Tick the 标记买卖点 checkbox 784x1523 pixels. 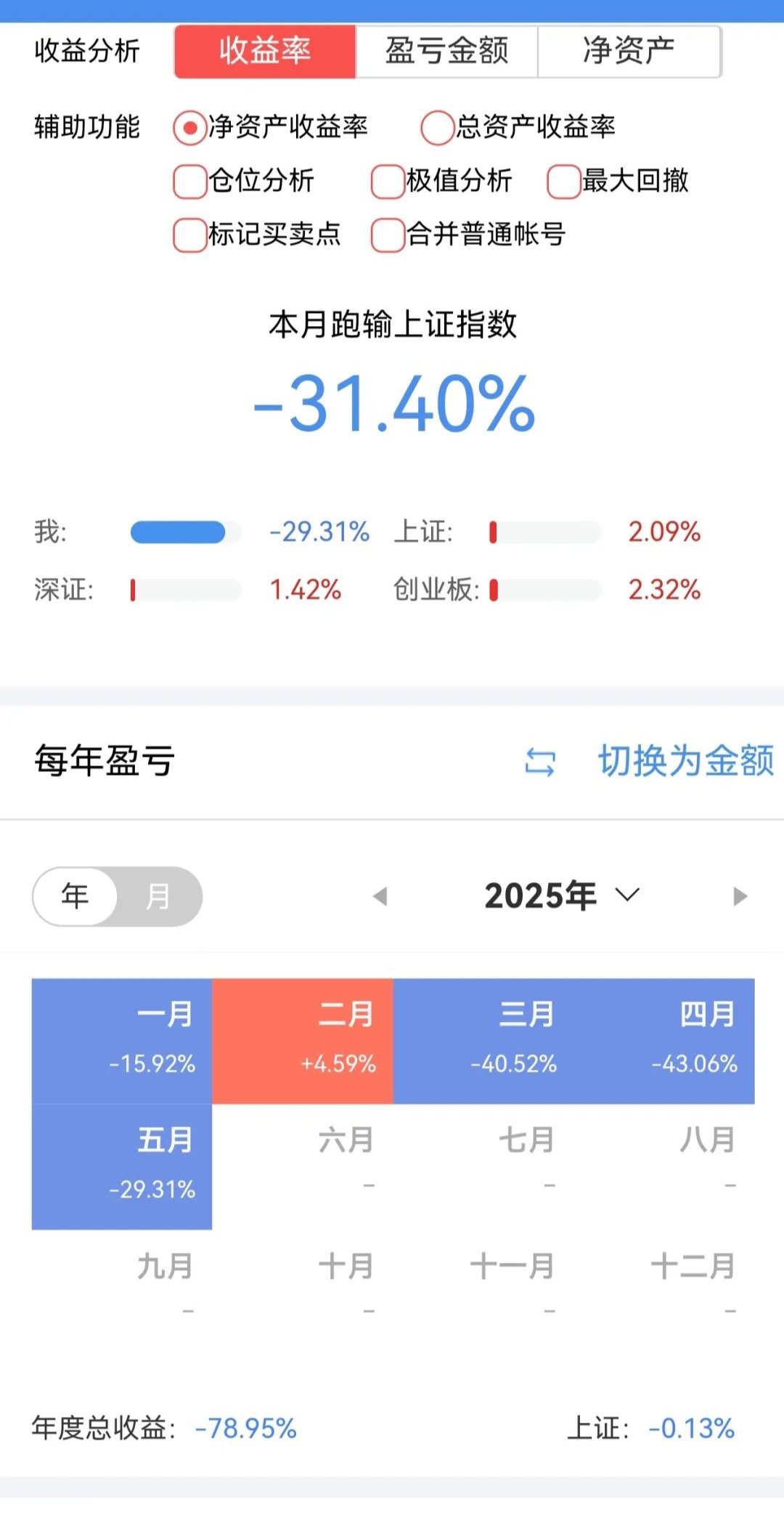click(189, 235)
